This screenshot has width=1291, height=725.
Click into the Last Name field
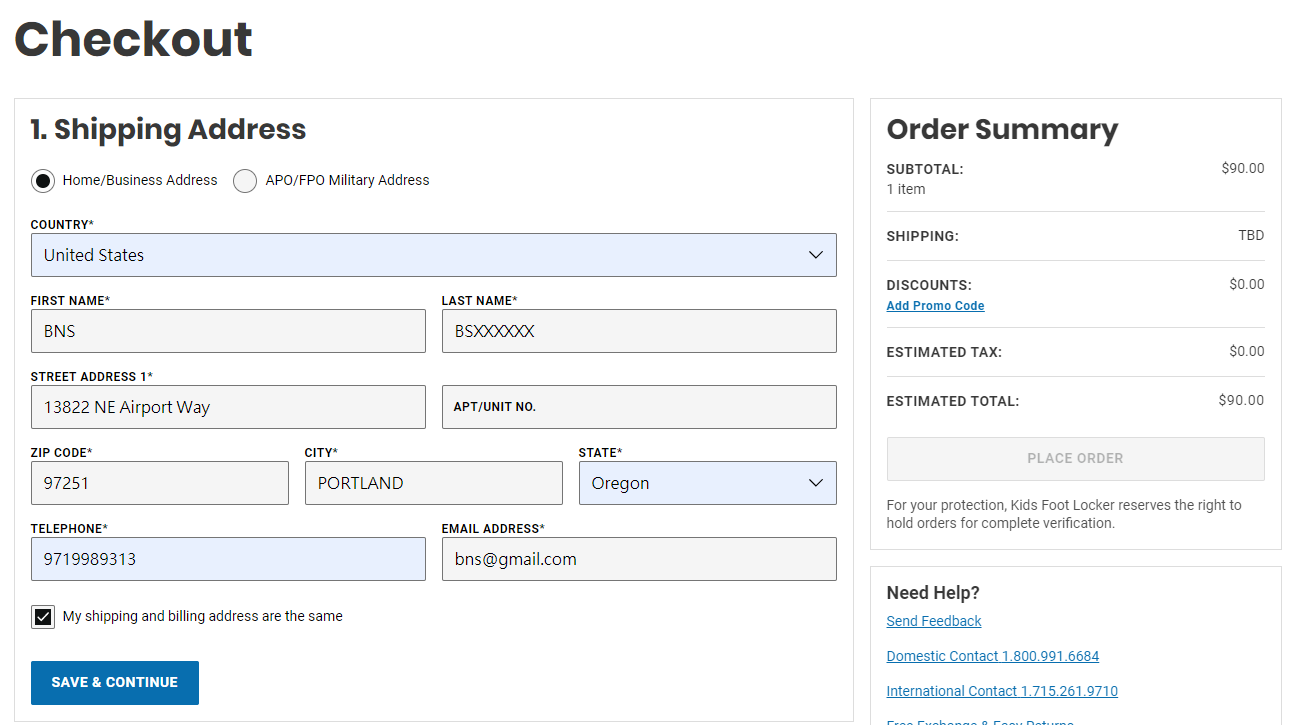(x=639, y=331)
